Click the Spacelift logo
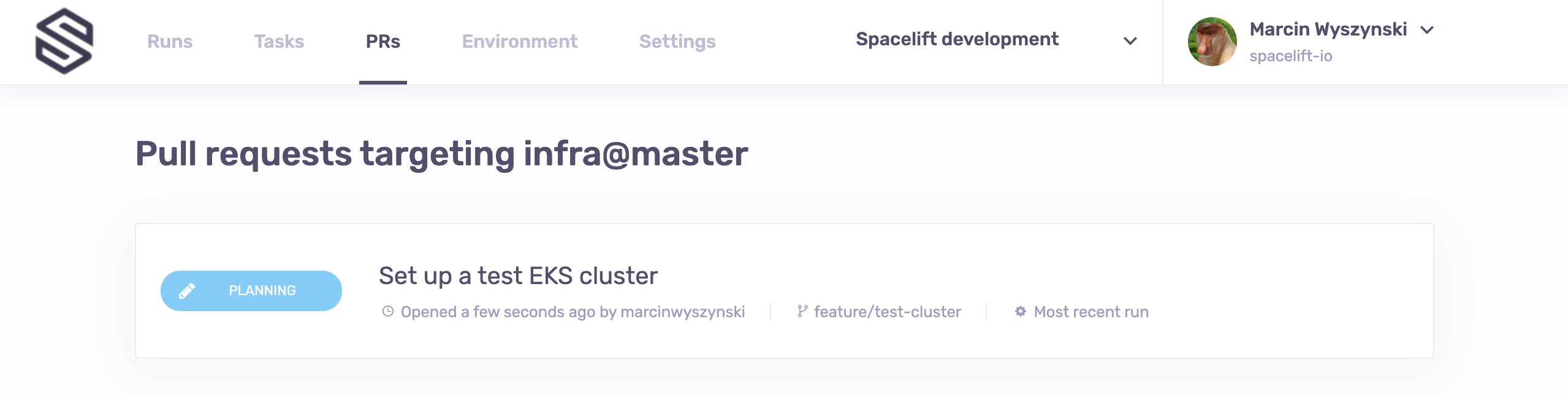 tap(64, 41)
